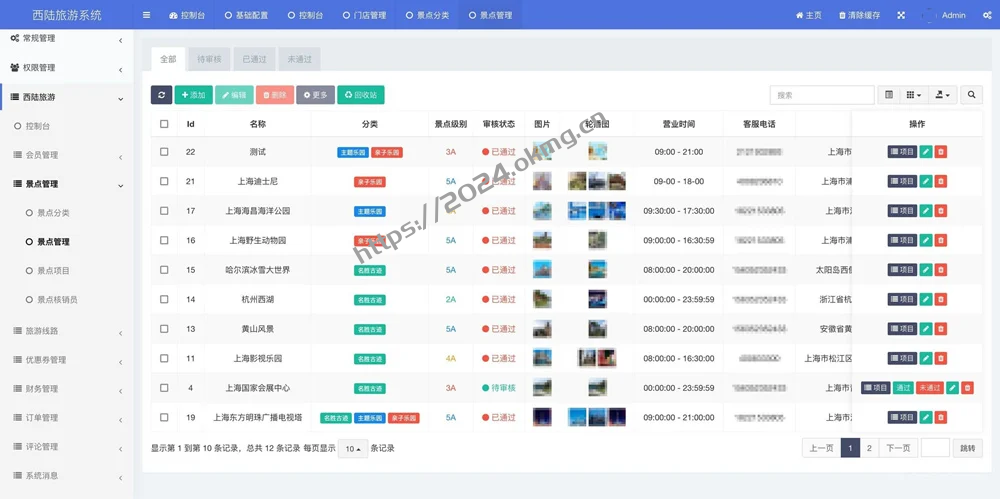Open the first 控制台 dashboard header tab

[188, 15]
